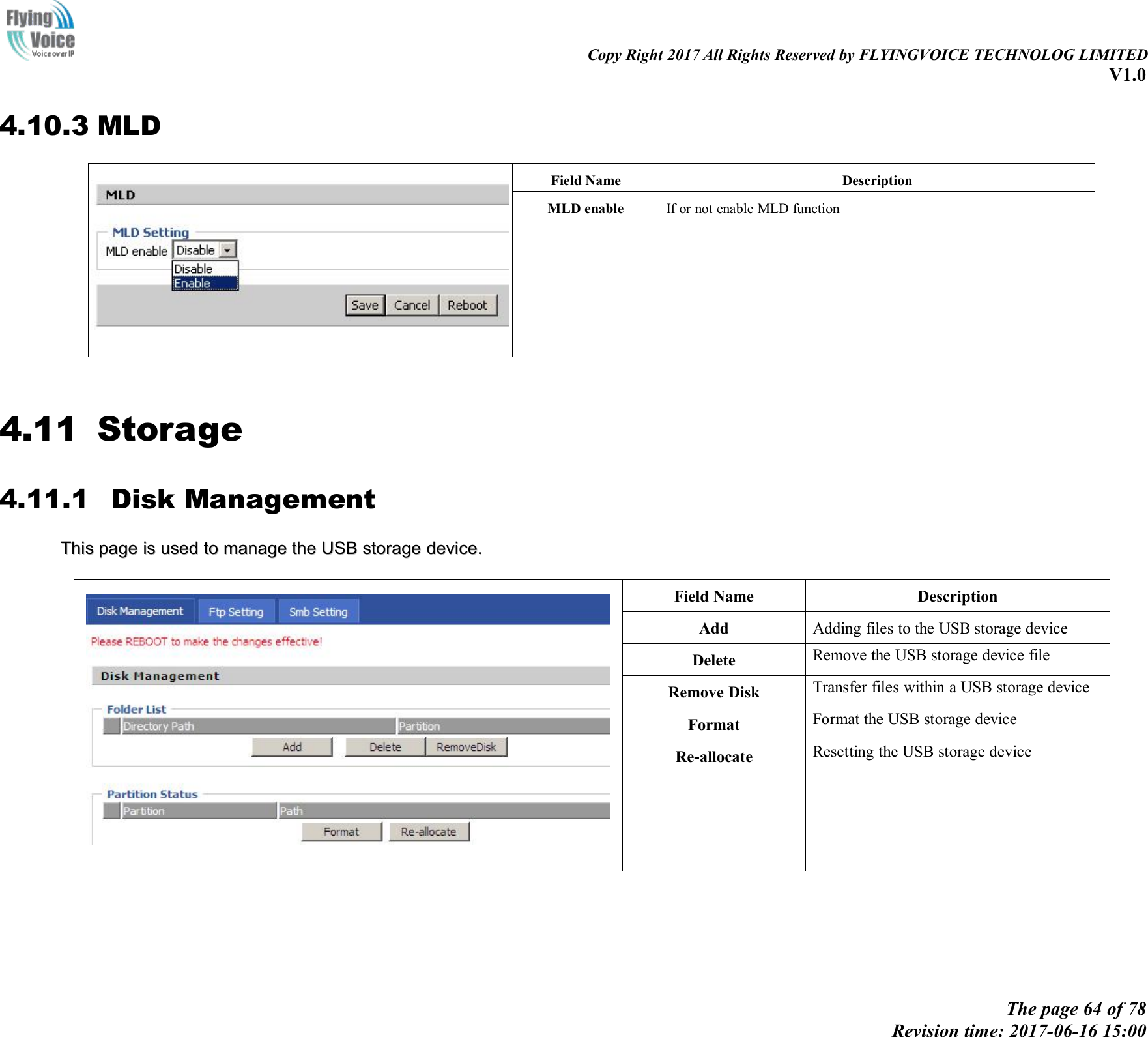
Task: Click the Add button under Folder List
Action: (291, 747)
